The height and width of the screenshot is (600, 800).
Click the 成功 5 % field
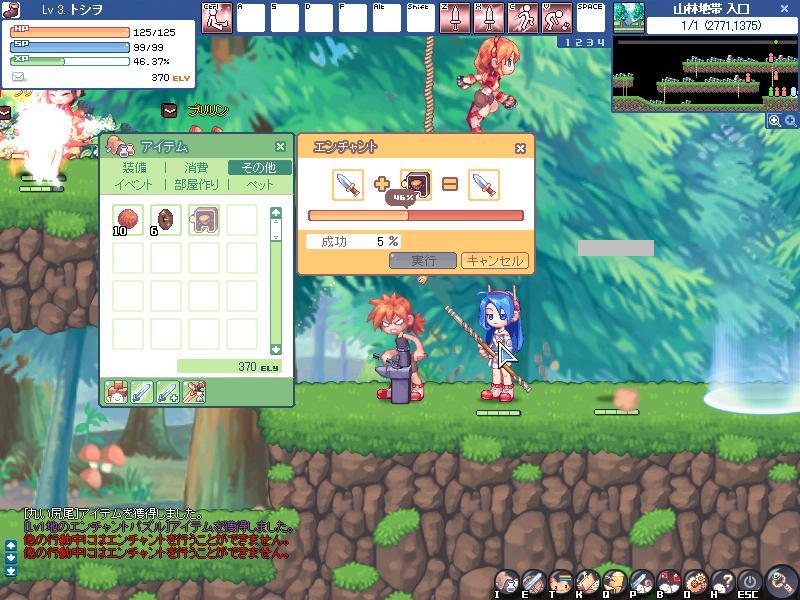click(353, 241)
